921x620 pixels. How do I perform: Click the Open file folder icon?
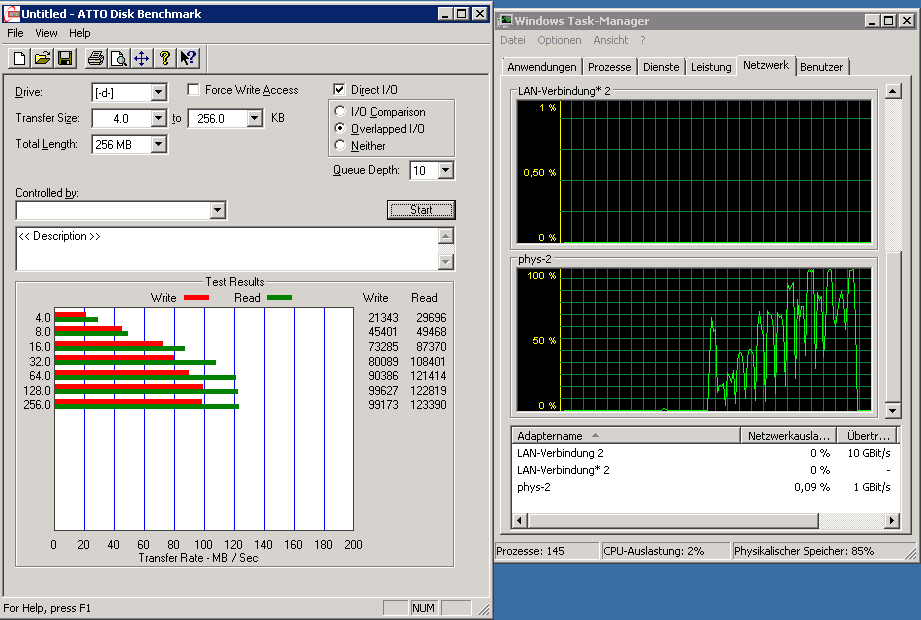[42, 58]
